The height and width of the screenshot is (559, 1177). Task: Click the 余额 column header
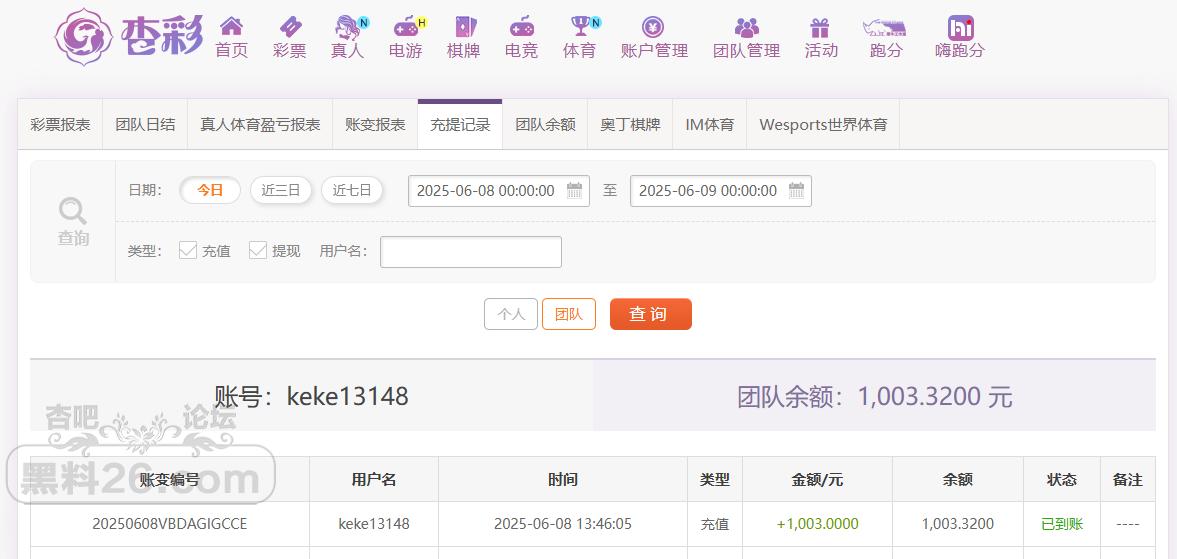coord(958,479)
